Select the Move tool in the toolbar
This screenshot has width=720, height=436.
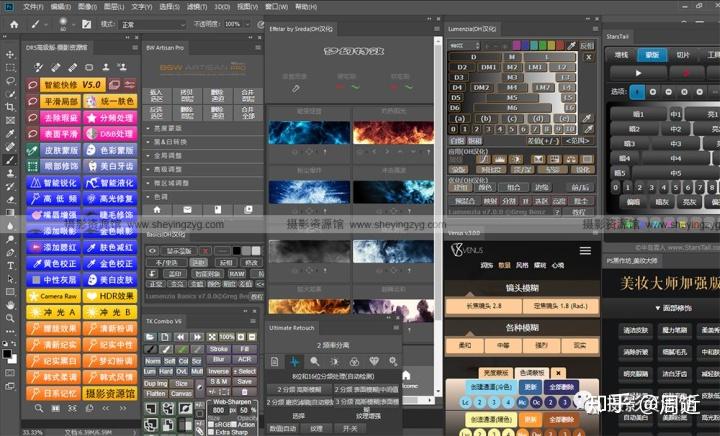pos(10,55)
